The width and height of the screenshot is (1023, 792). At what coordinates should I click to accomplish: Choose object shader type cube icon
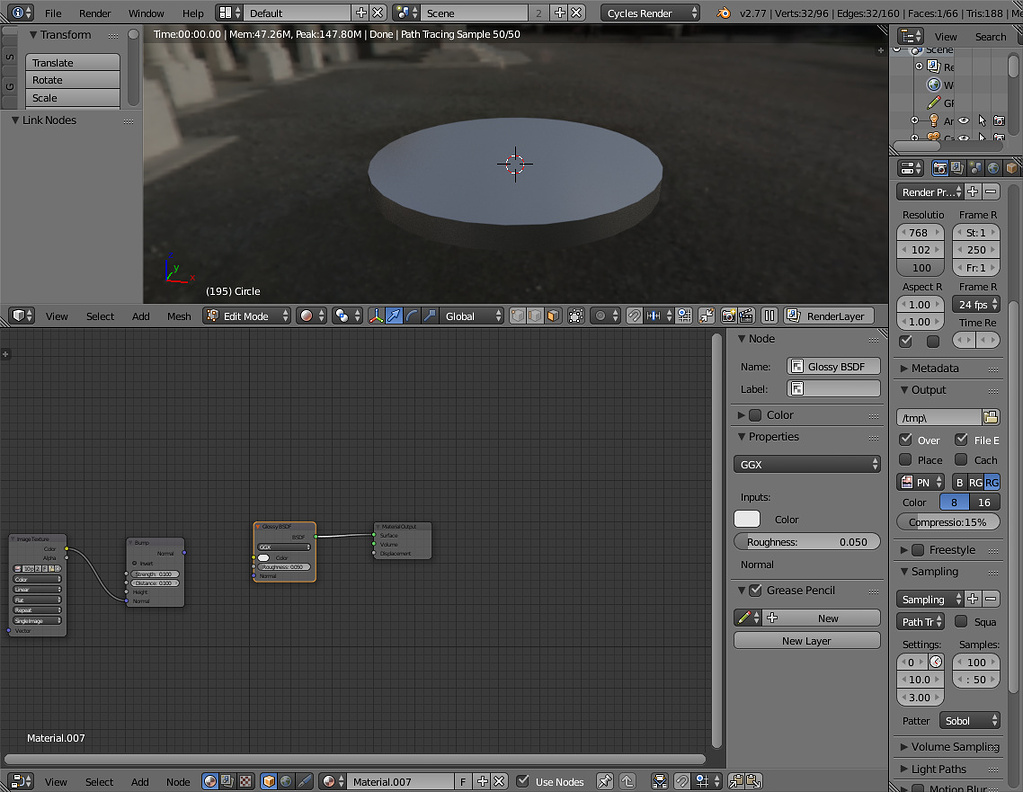pyautogui.click(x=269, y=781)
